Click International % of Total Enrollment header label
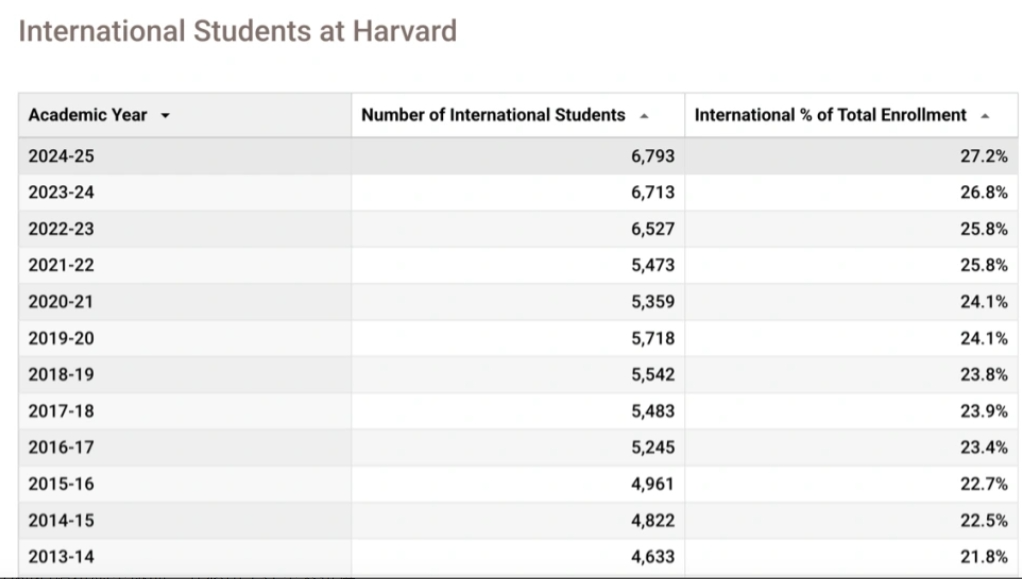Image resolution: width=1022 pixels, height=579 pixels. click(830, 115)
